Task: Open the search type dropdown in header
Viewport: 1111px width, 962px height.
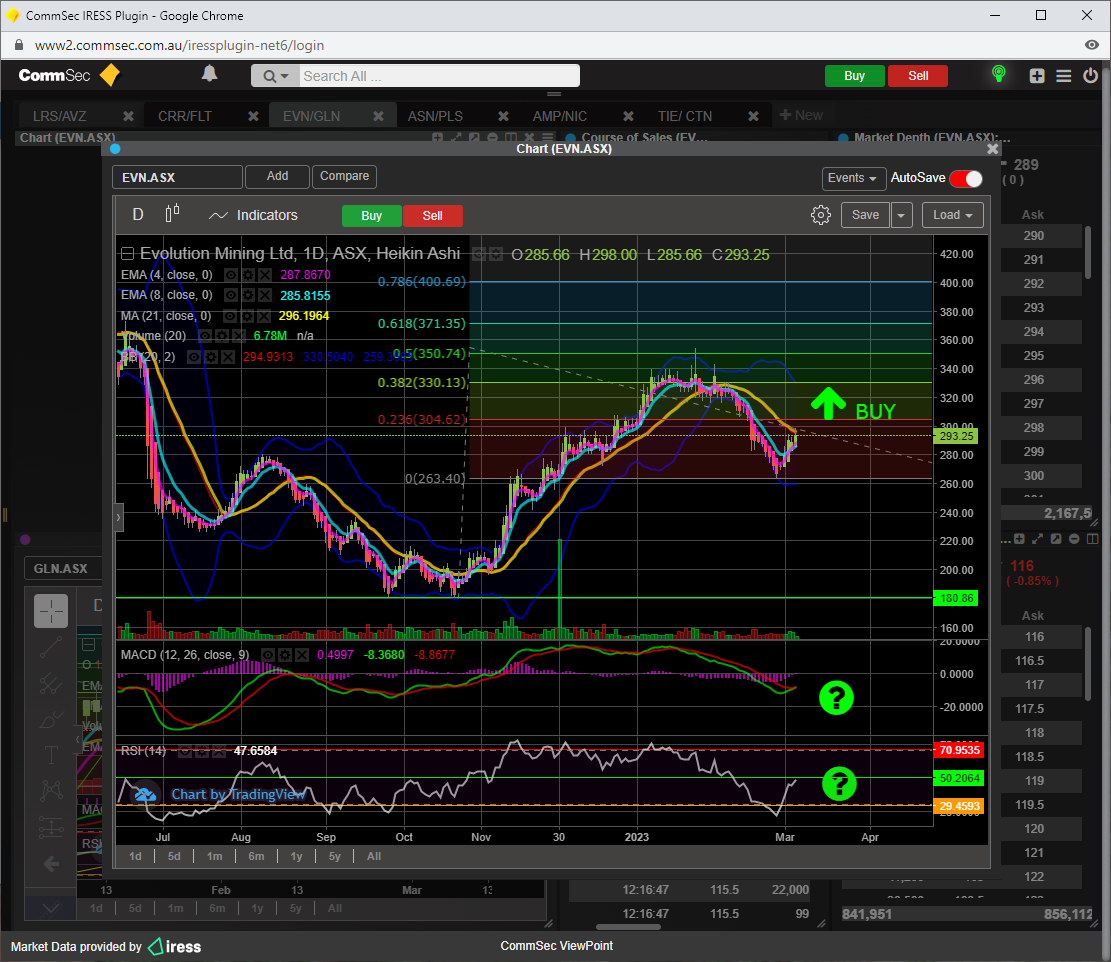Action: (276, 77)
